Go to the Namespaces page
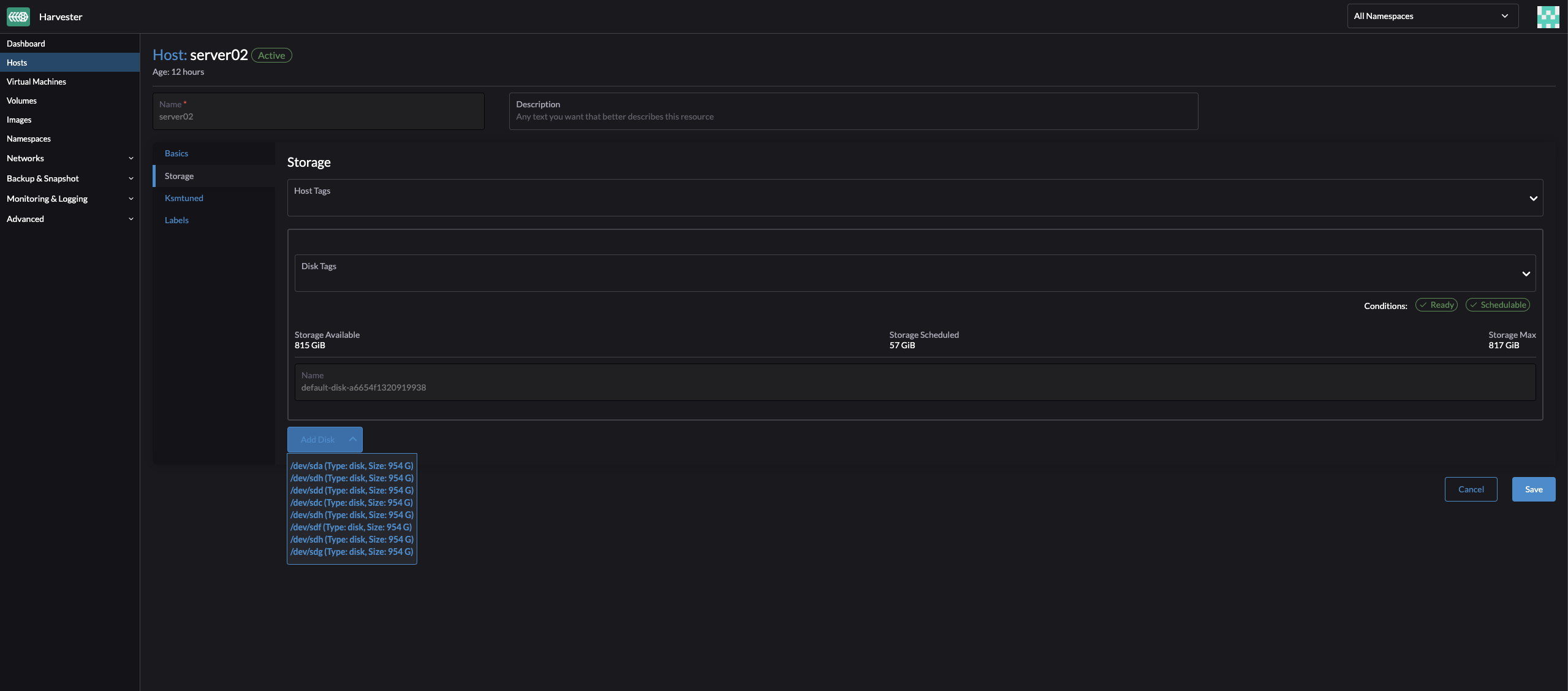This screenshot has width=1568, height=691. coord(28,138)
